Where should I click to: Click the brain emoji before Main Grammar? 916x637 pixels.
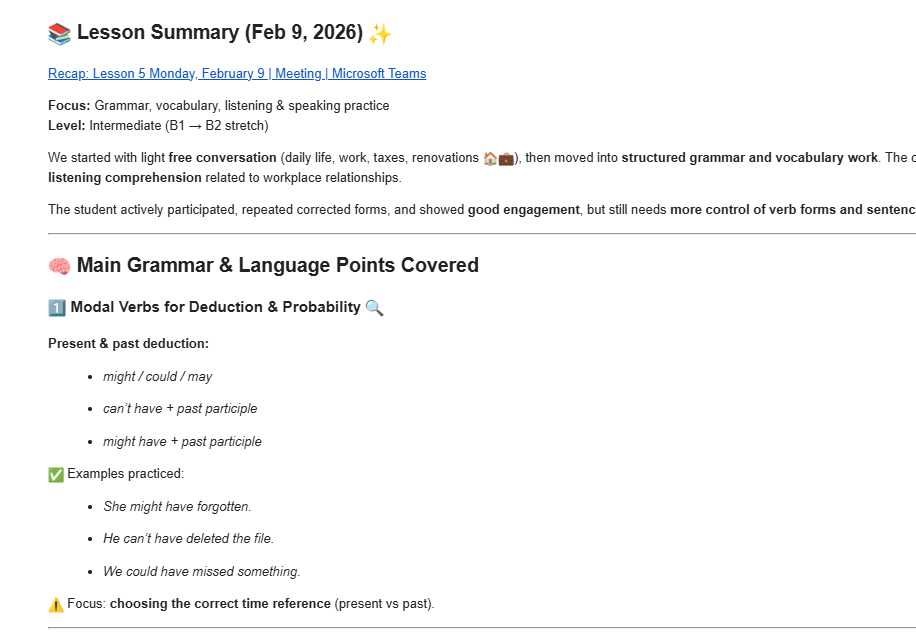pyautogui.click(x=59, y=266)
